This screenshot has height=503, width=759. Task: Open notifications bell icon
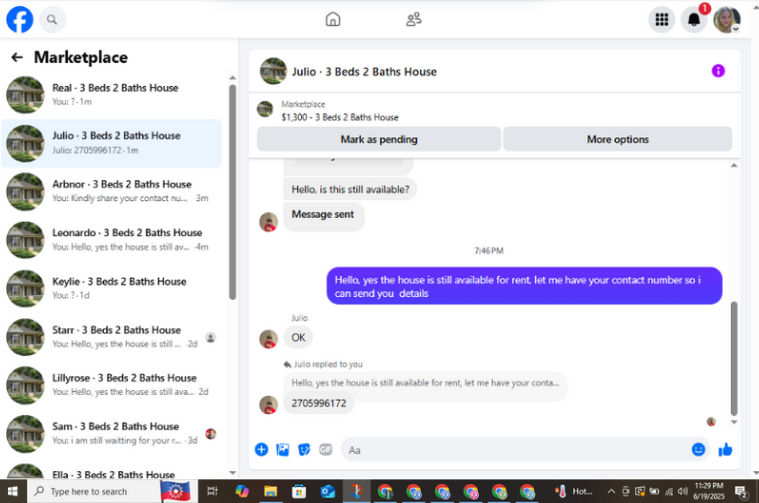pyautogui.click(x=694, y=19)
